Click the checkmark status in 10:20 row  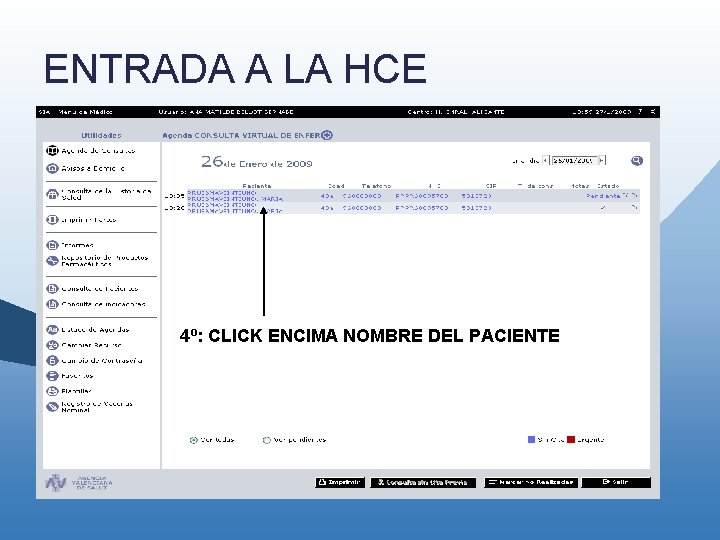point(603,208)
